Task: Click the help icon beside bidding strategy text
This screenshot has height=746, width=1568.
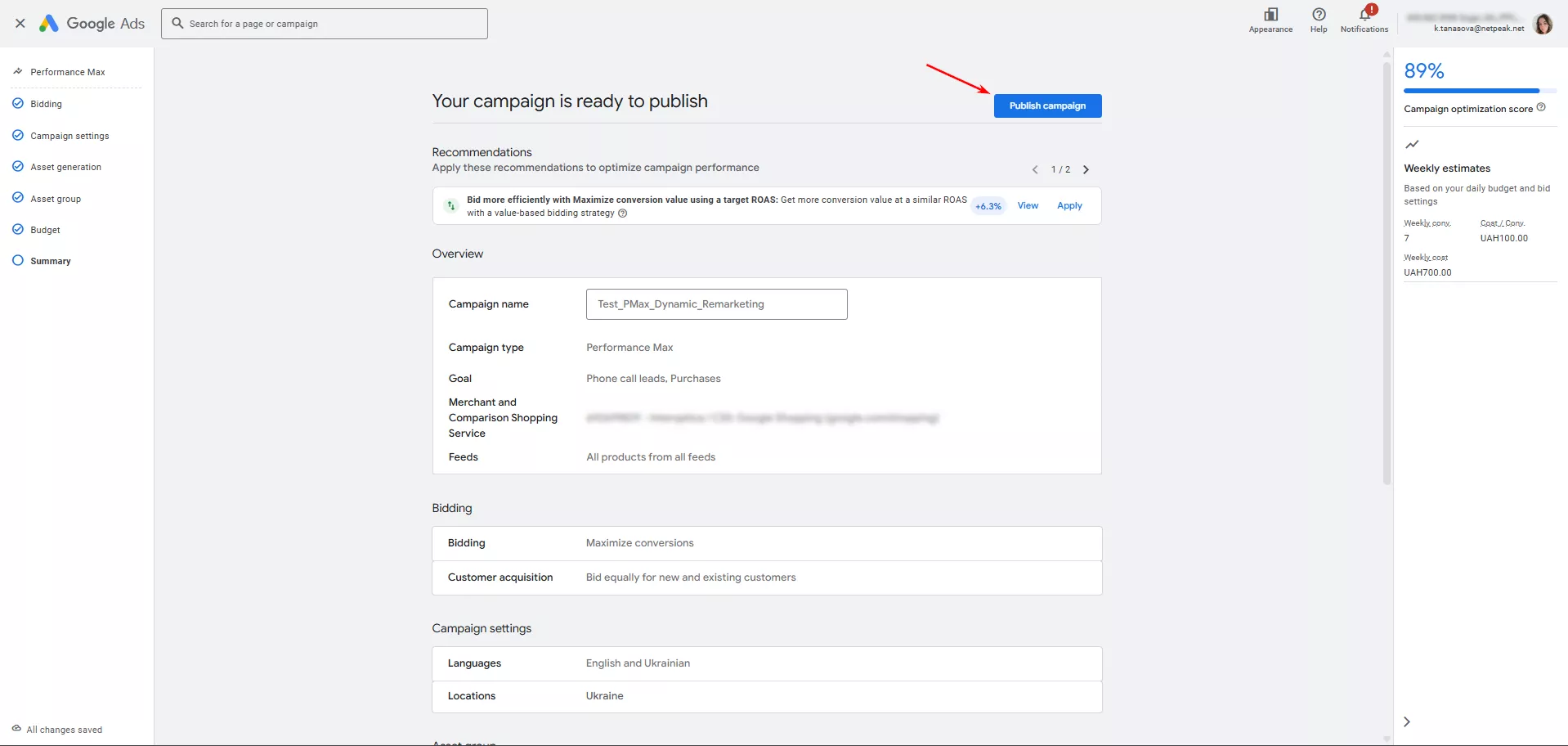Action: [x=623, y=213]
